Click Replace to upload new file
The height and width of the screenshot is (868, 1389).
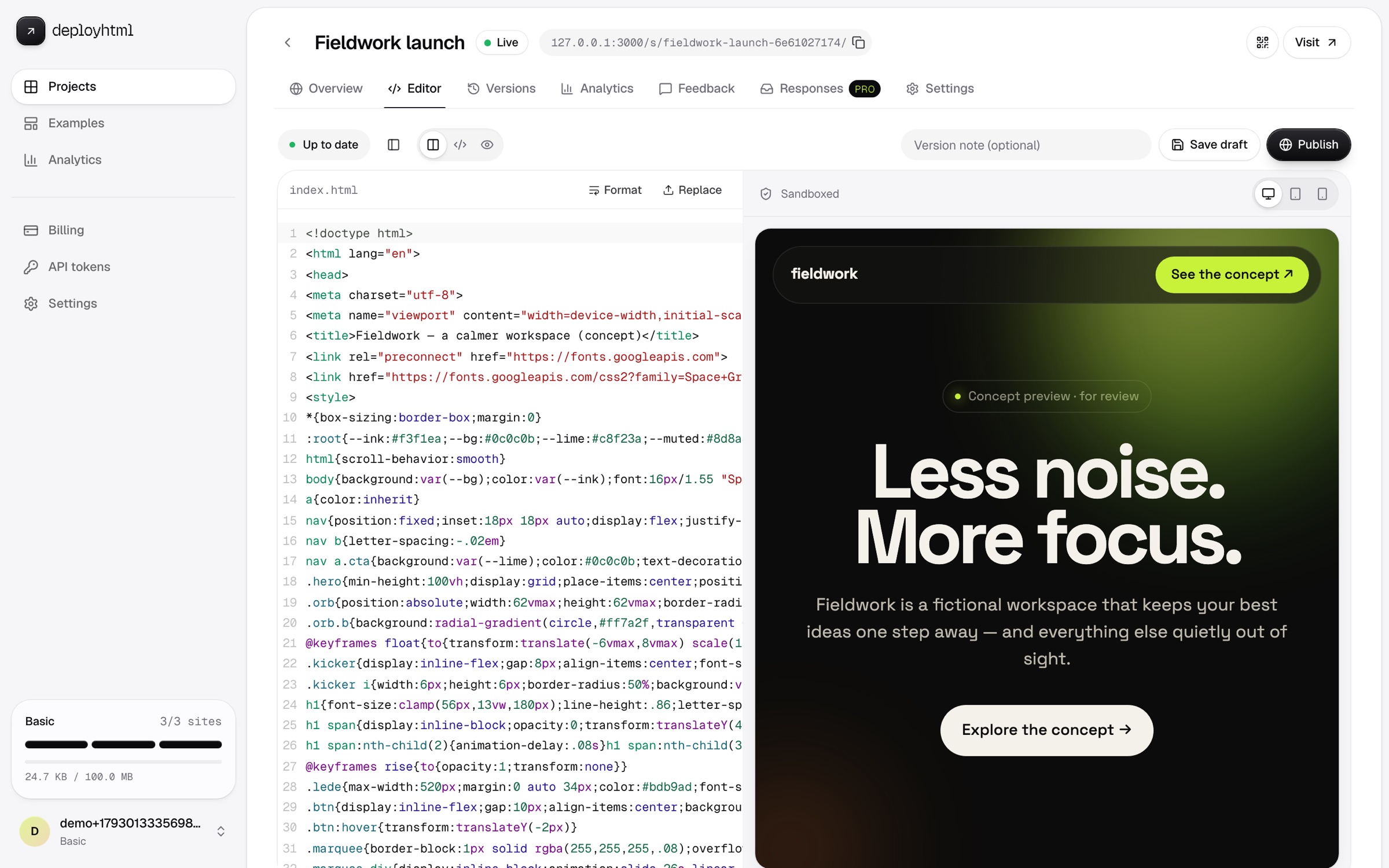[692, 190]
